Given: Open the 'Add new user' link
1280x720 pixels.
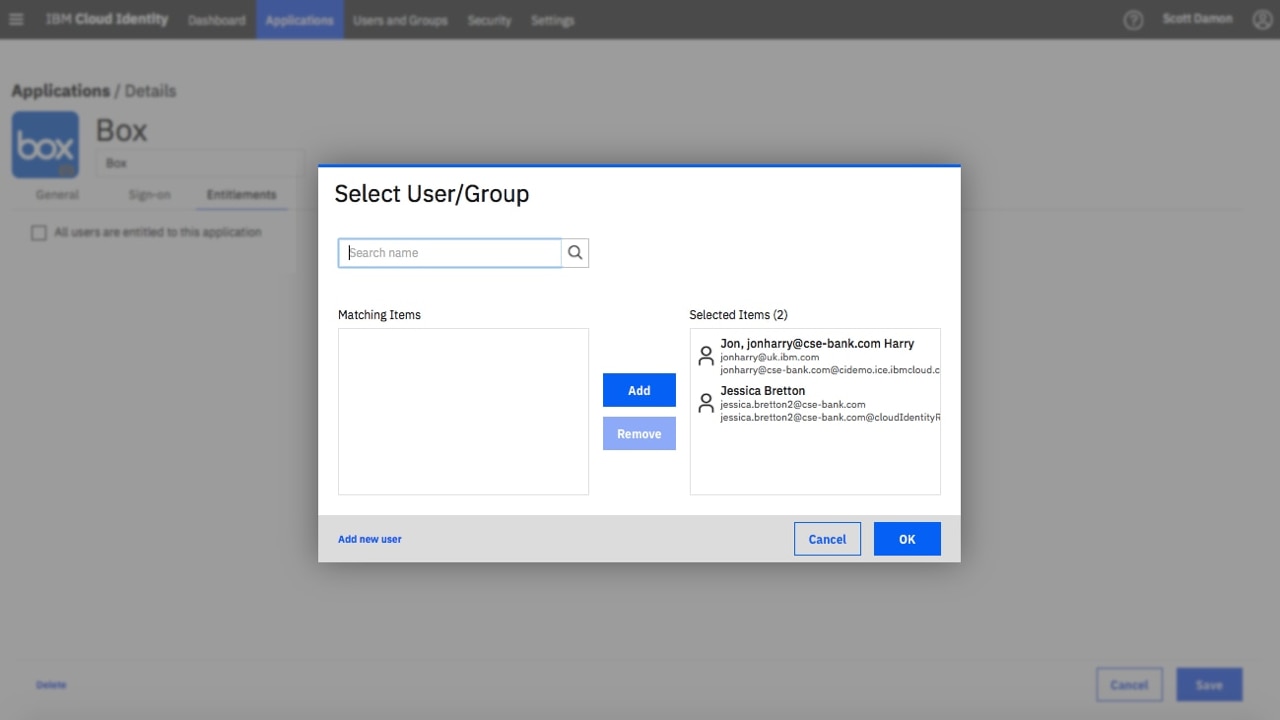Looking at the screenshot, I should [369, 538].
